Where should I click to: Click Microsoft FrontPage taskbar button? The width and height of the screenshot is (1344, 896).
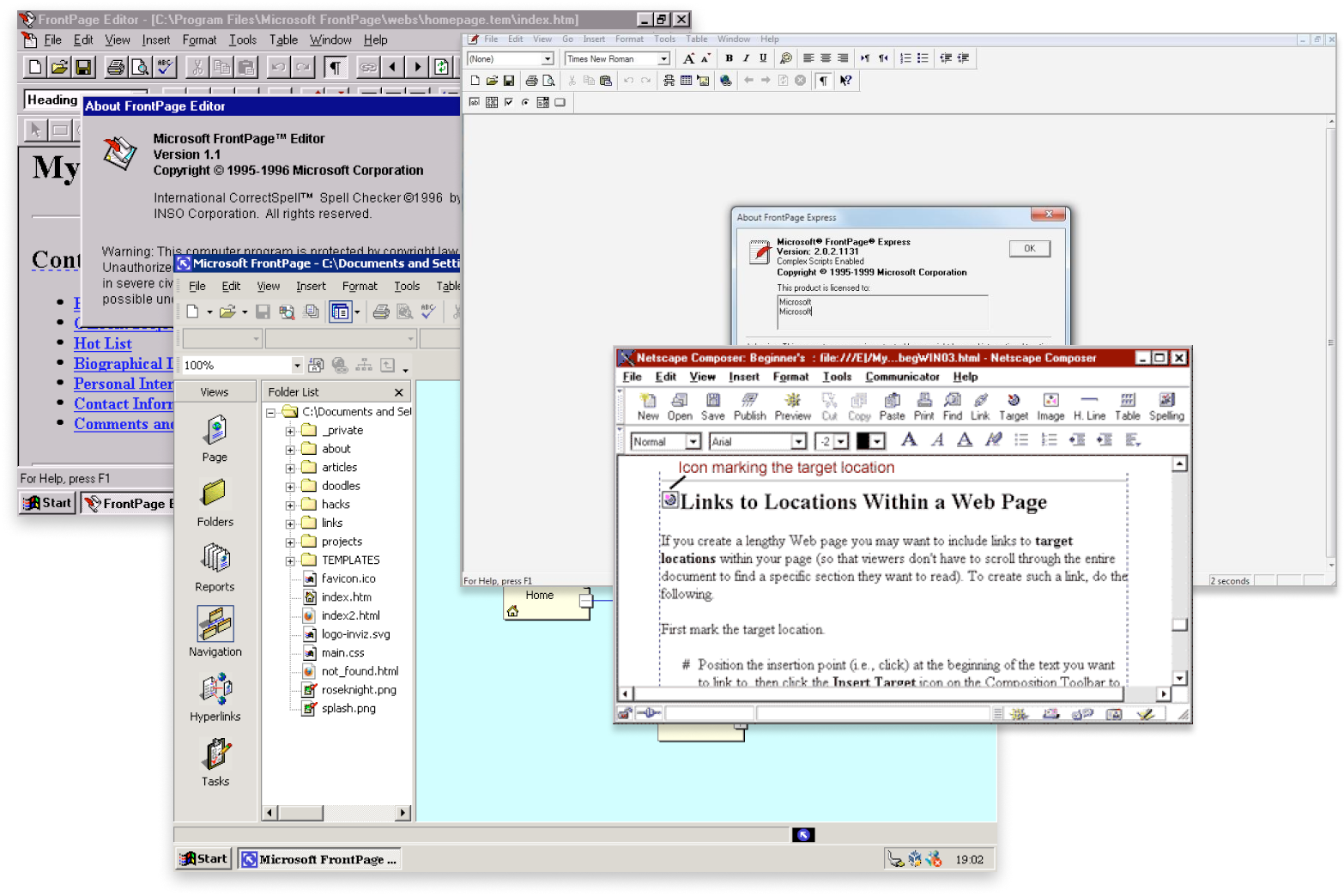(319, 859)
